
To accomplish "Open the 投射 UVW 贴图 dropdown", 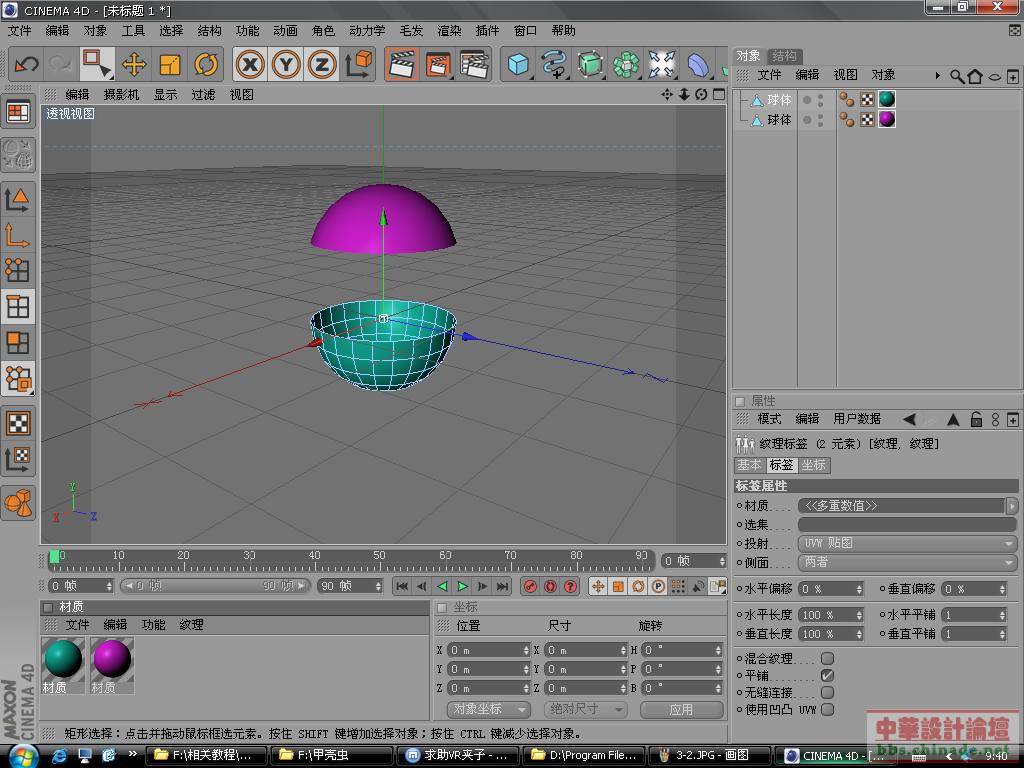I will point(907,543).
